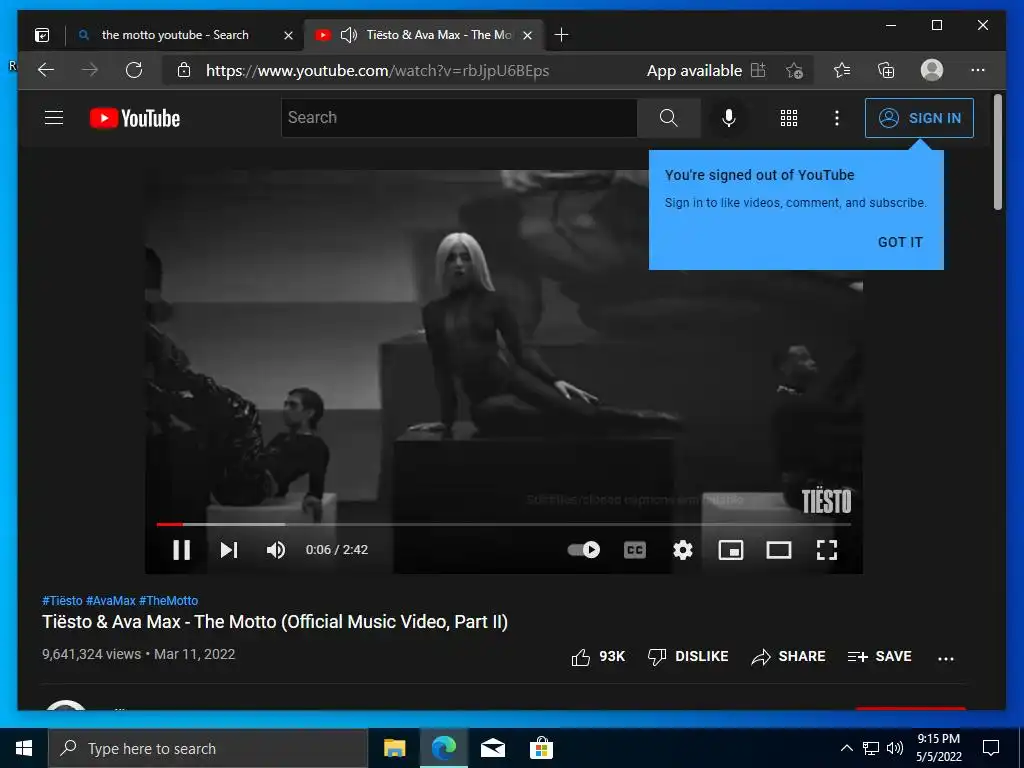Click the YouTube search magnifier button
Screen dimensions: 1024x768
[668, 118]
